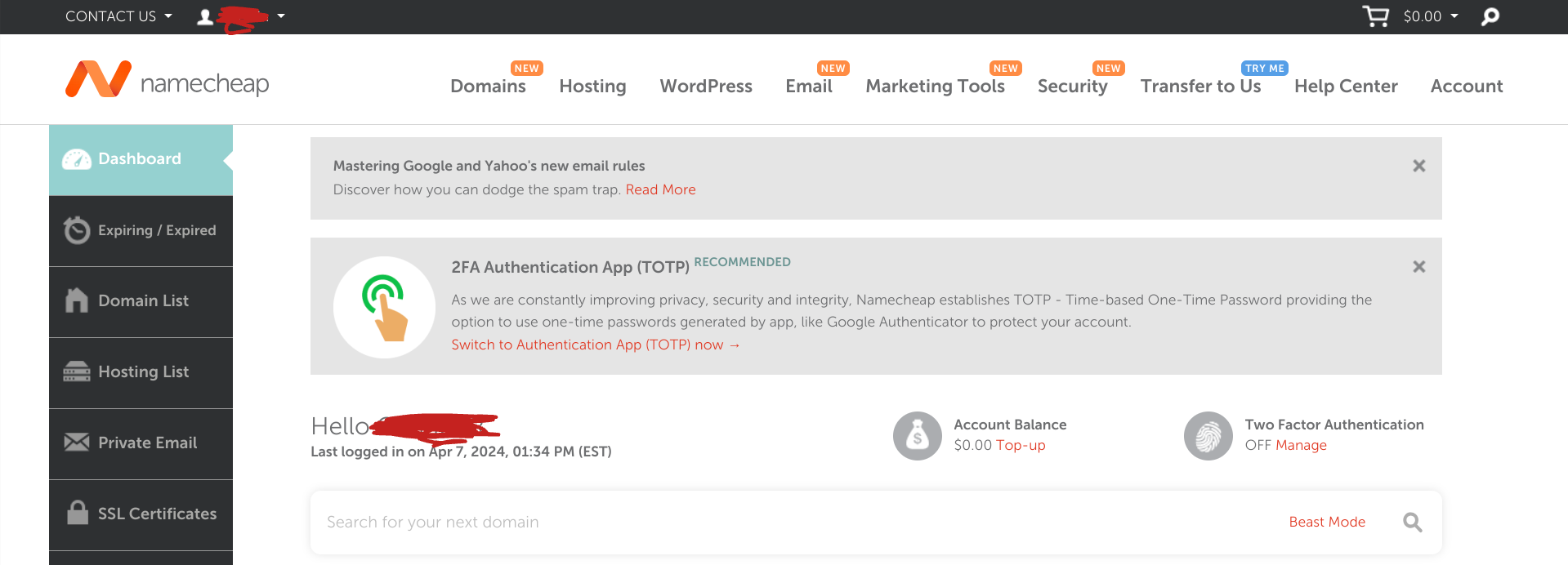Open the Email menu
The height and width of the screenshot is (565, 1568).
(809, 86)
